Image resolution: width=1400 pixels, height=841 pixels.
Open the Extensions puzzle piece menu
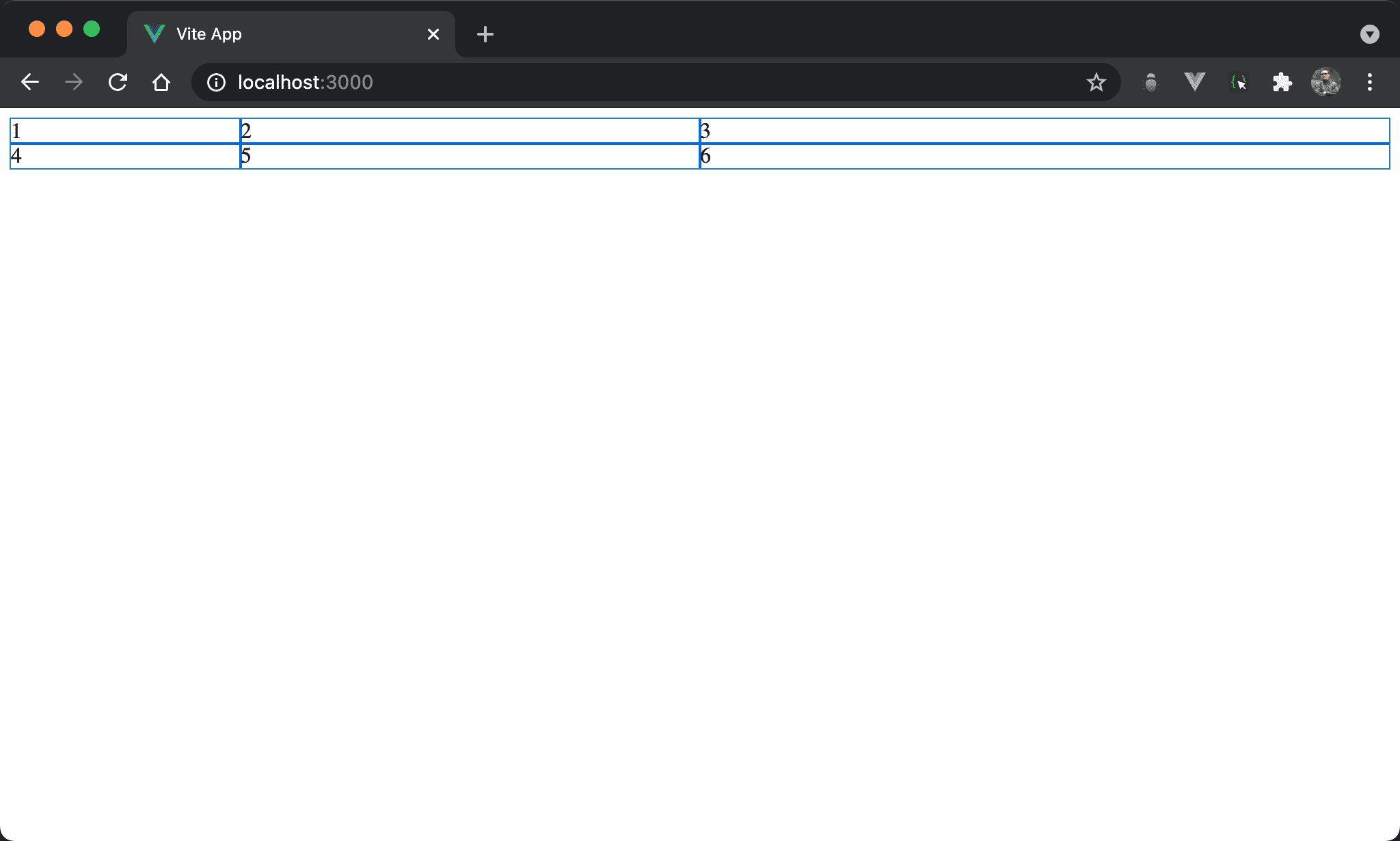click(1282, 83)
